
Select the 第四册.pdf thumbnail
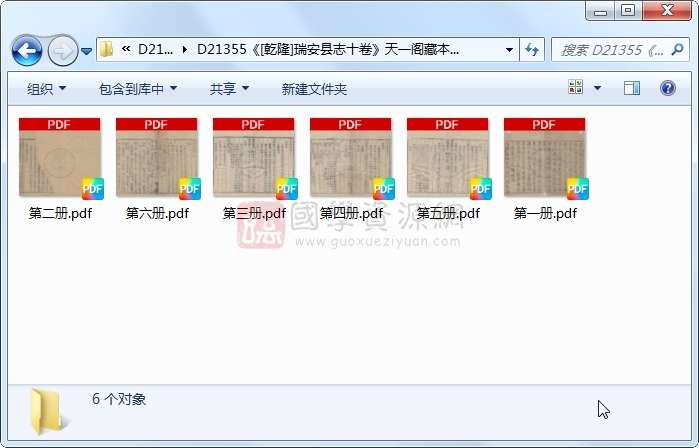350,157
